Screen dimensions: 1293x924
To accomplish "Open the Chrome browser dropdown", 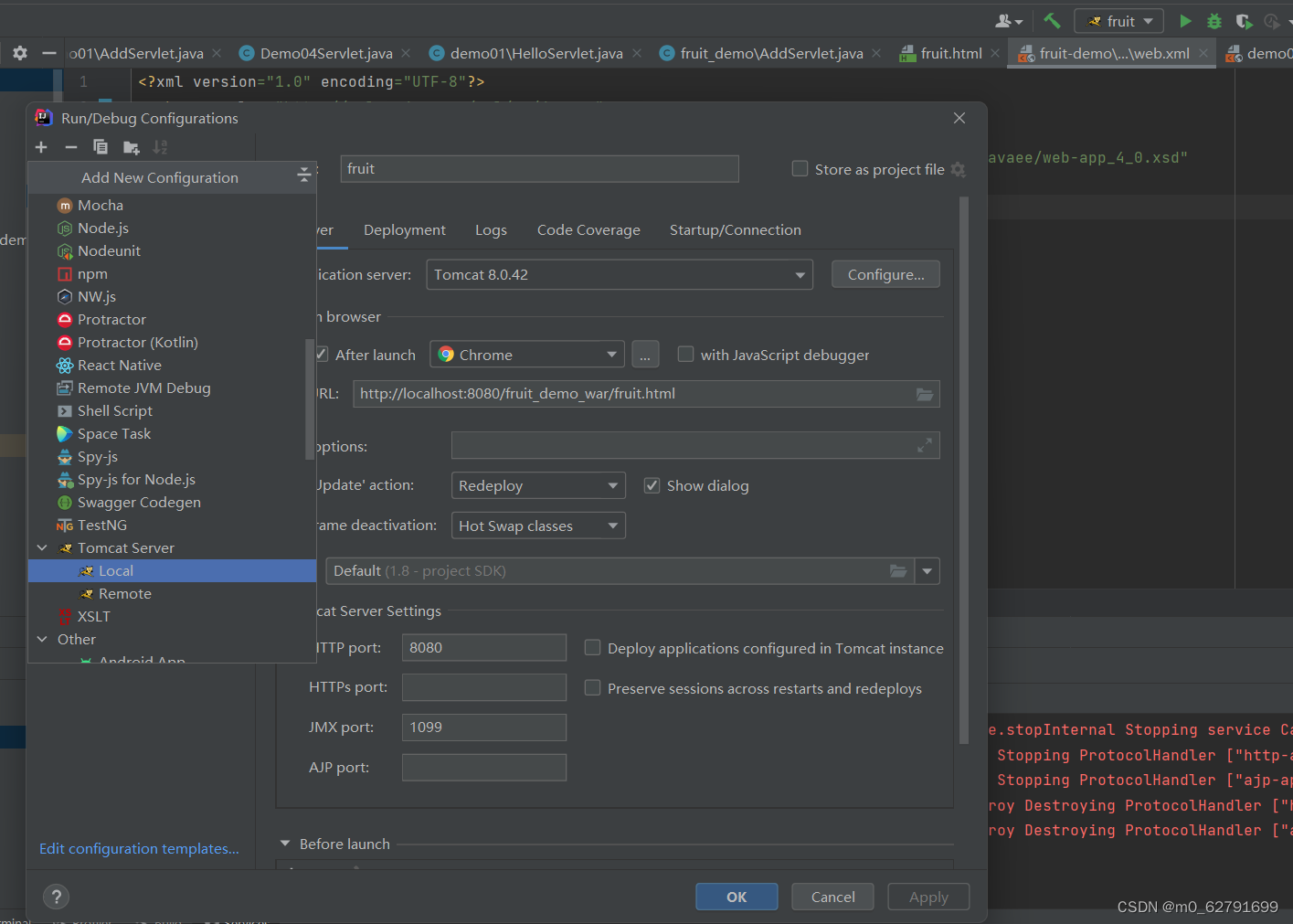I will click(527, 355).
